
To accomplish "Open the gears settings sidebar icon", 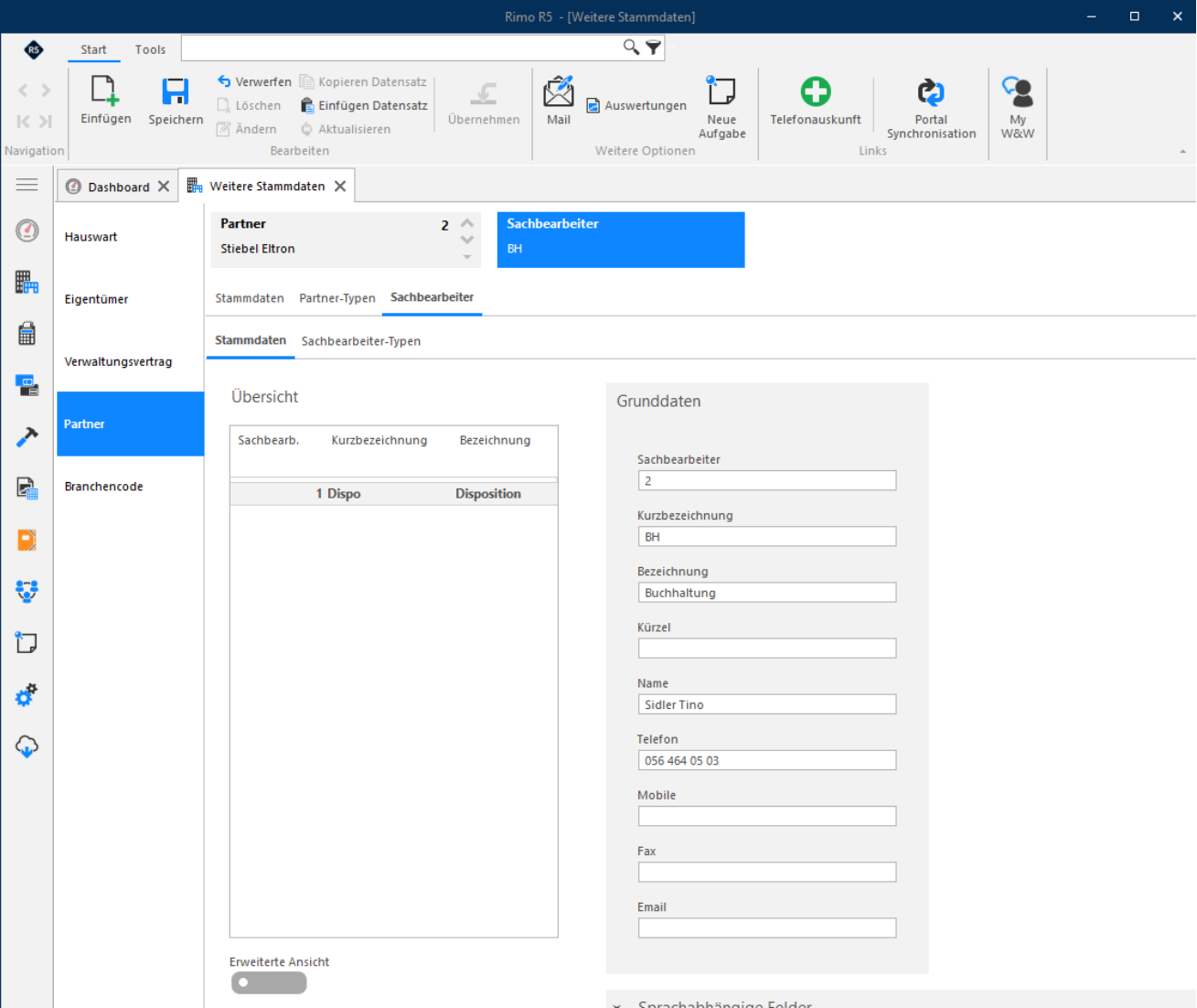I will point(27,695).
